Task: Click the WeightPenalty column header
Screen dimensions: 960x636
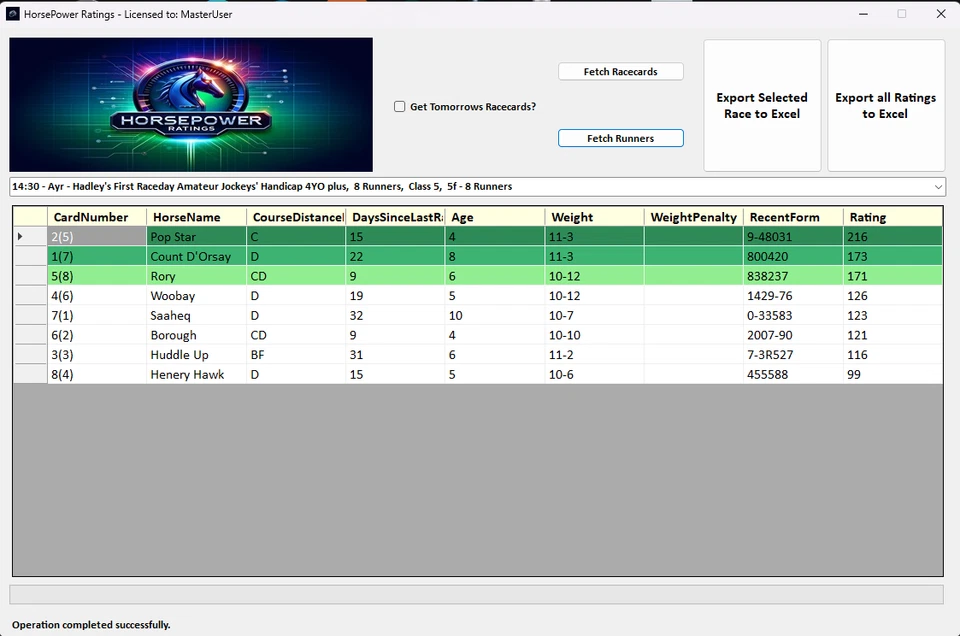Action: click(694, 217)
